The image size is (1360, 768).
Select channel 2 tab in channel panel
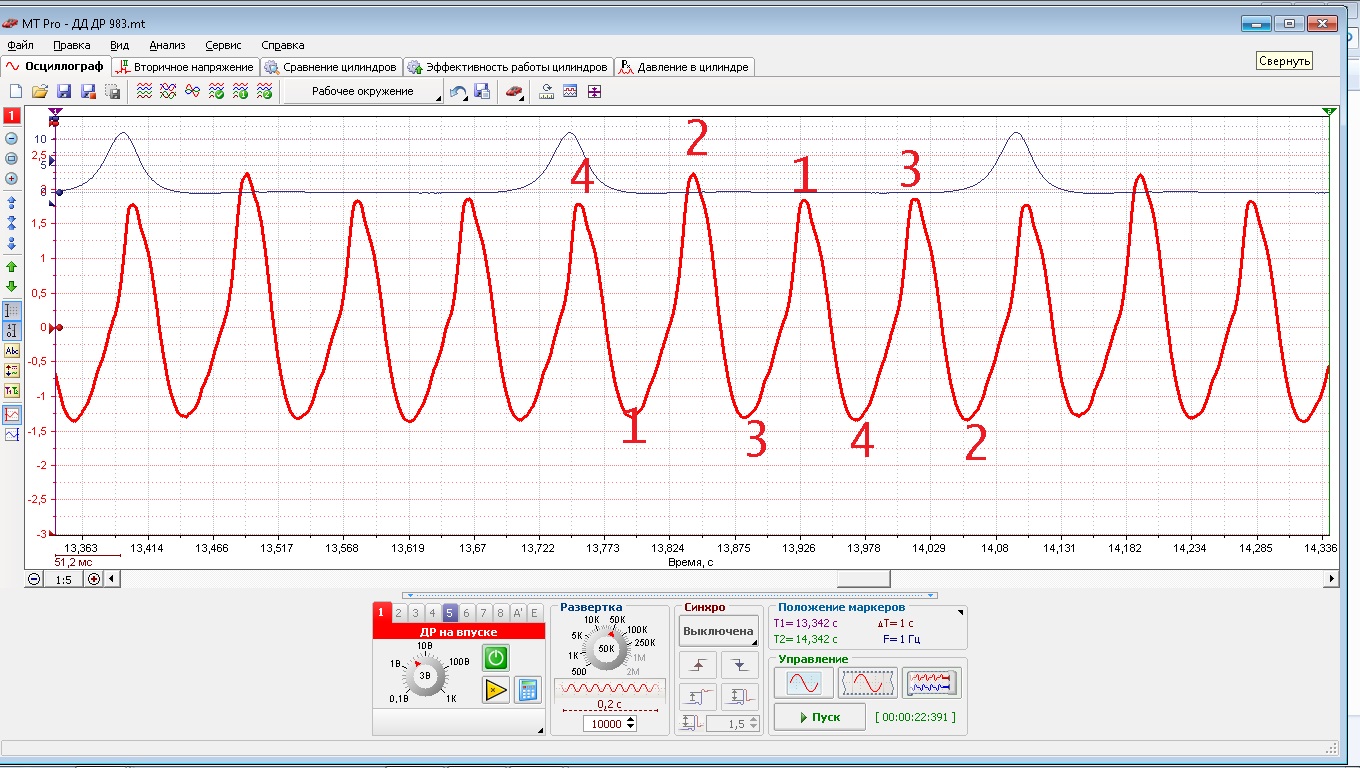click(x=399, y=613)
